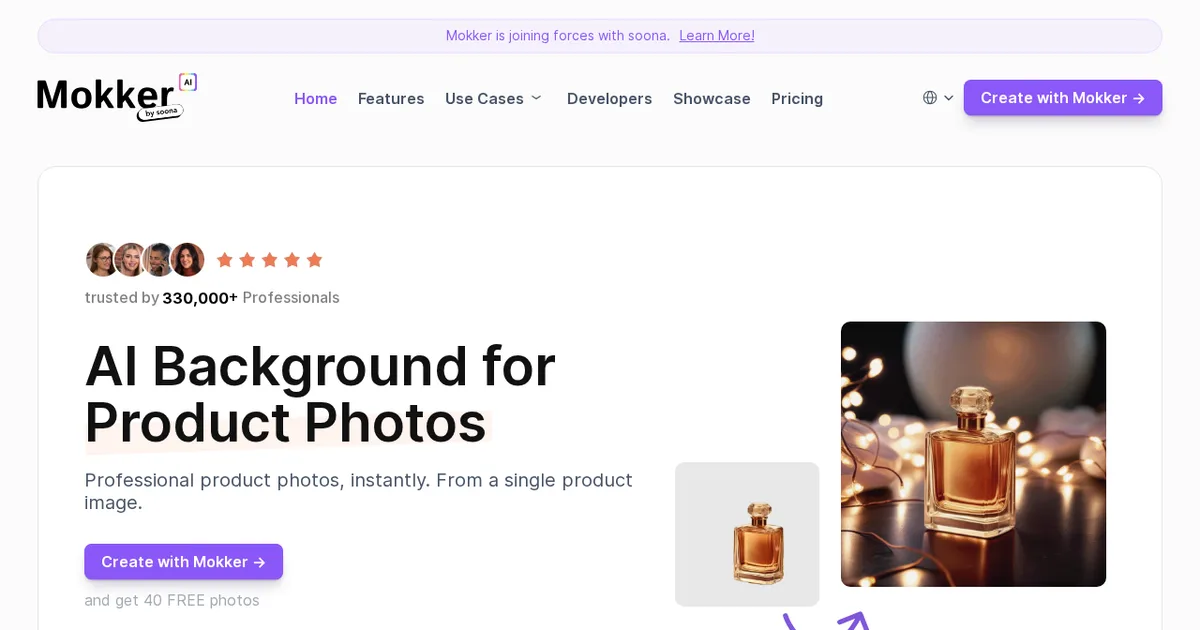Click header Create with Mokker button
The image size is (1200, 630).
tap(1063, 98)
